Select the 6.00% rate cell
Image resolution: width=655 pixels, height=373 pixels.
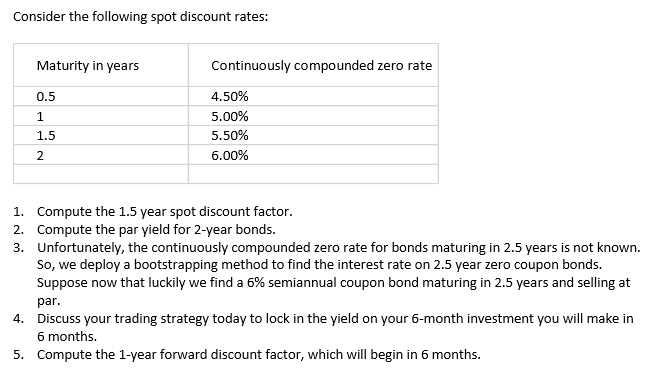313,155
